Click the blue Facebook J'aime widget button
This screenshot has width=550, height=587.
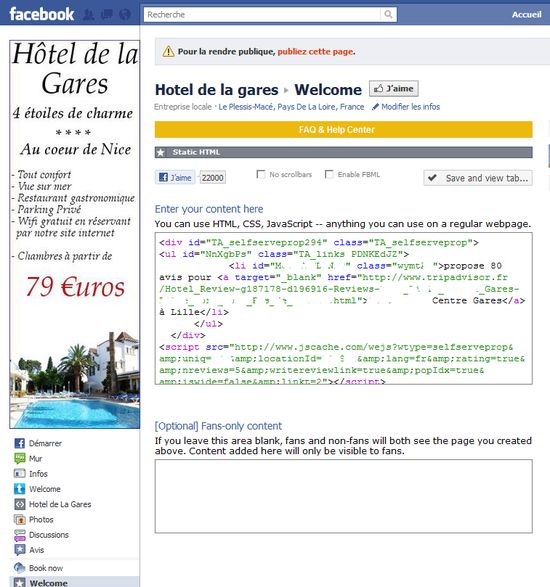[175, 177]
